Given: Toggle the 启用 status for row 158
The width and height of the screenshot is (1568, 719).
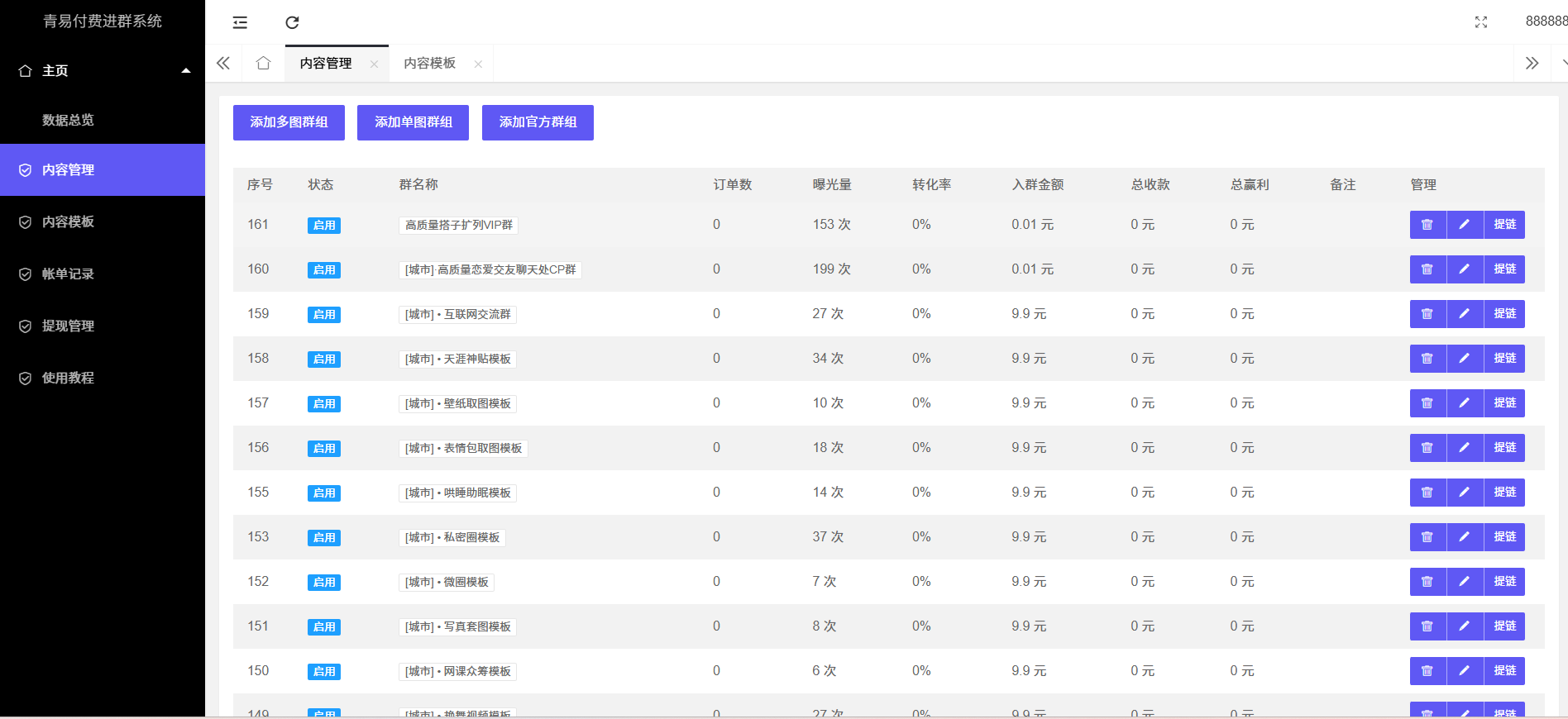Looking at the screenshot, I should (324, 359).
